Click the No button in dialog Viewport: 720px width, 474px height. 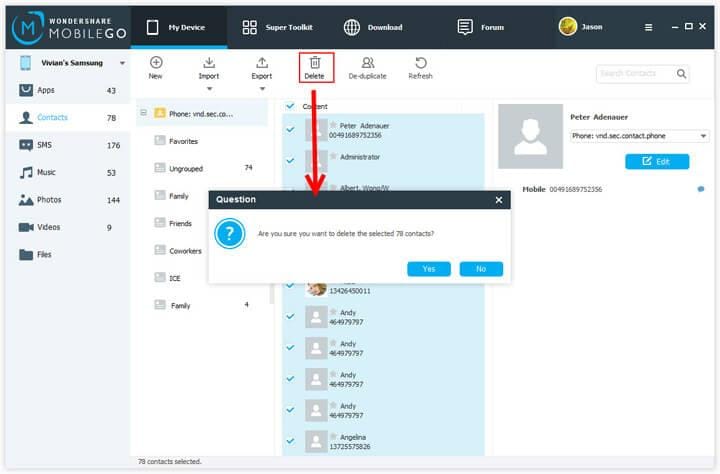tap(481, 269)
